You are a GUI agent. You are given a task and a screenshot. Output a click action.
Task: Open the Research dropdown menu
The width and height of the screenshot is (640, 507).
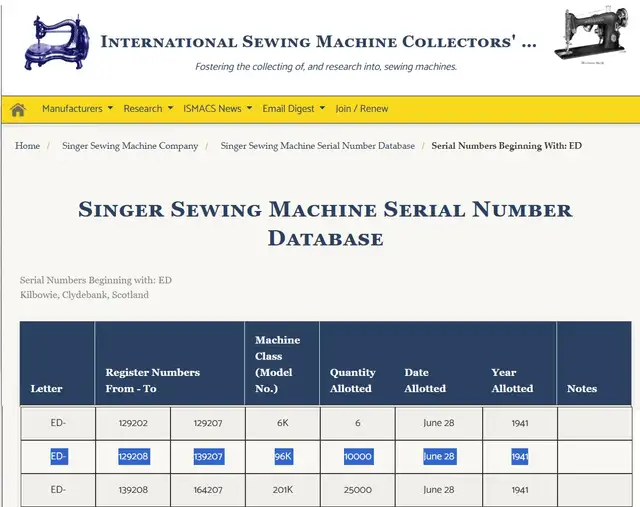(x=148, y=109)
